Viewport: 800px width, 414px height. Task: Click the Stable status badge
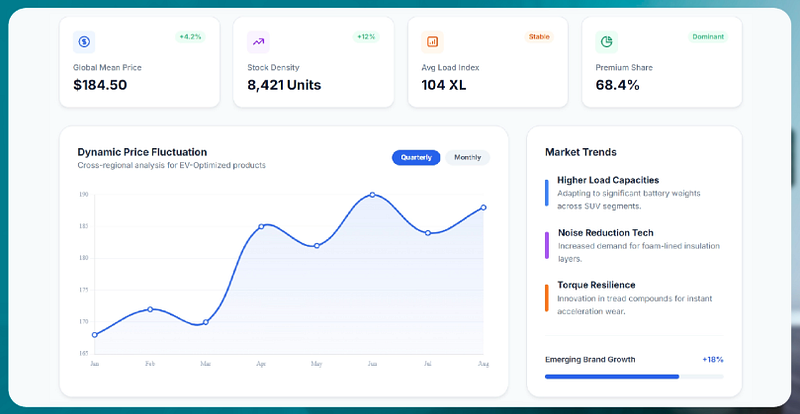tap(539, 37)
